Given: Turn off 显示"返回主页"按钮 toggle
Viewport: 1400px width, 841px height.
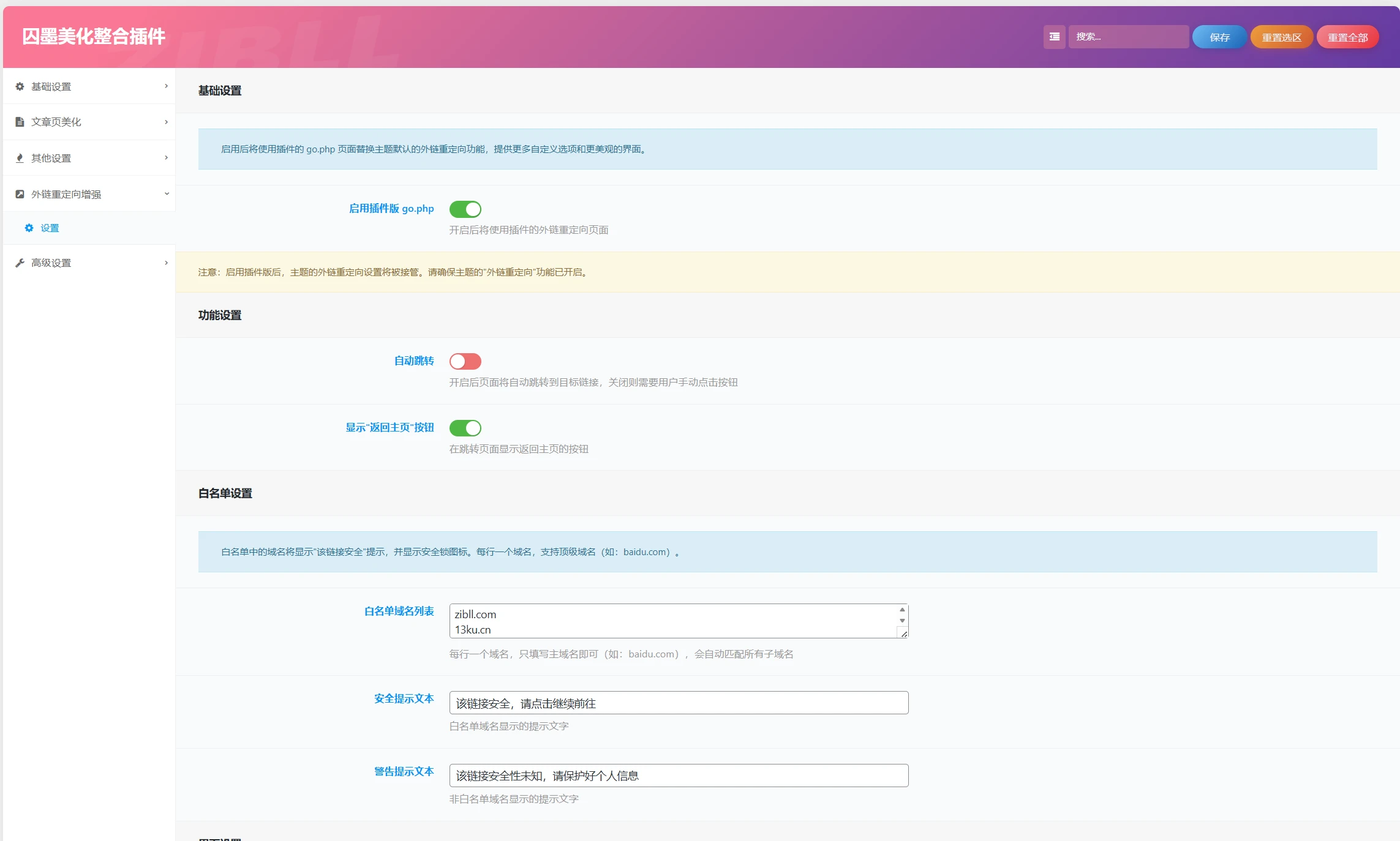Looking at the screenshot, I should [x=465, y=428].
